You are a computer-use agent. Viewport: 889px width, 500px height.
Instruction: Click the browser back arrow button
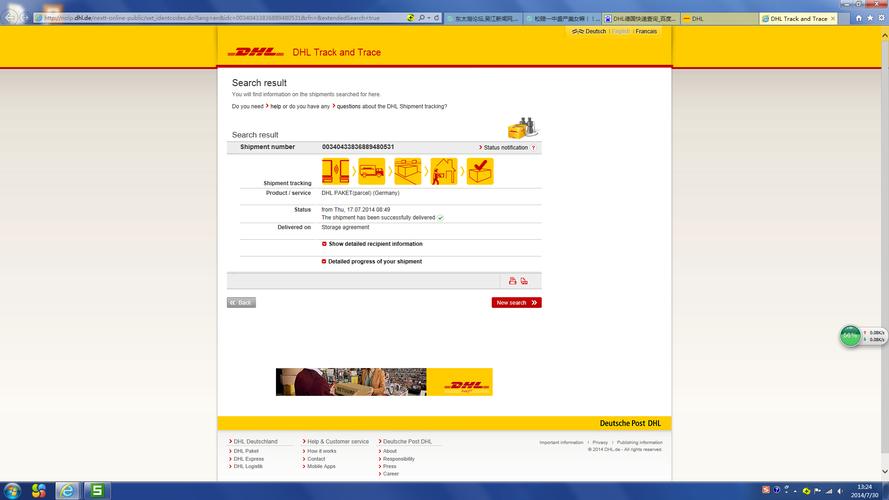11,18
